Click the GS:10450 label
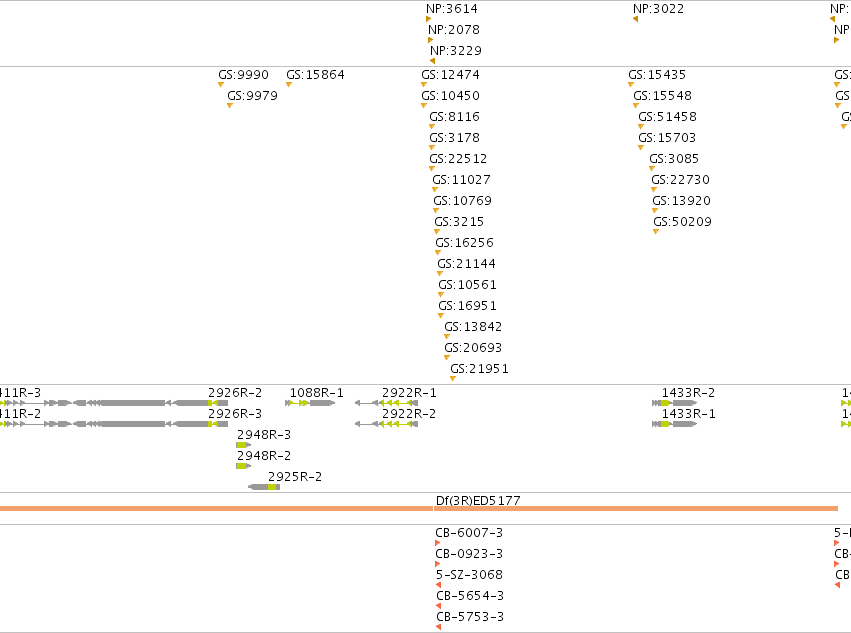This screenshot has height=633, width=851. (450, 96)
